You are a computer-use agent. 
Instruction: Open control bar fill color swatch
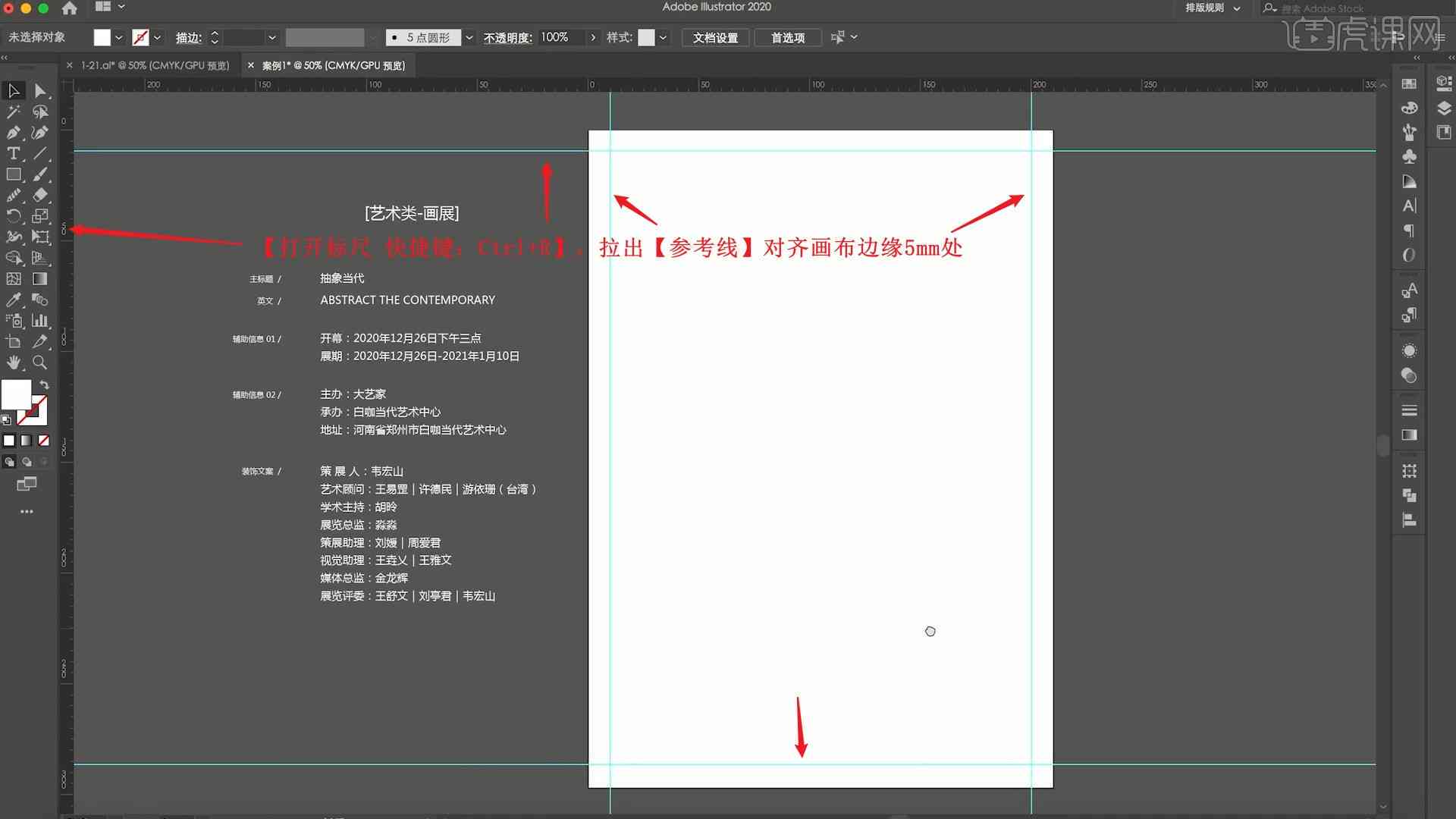(x=102, y=37)
